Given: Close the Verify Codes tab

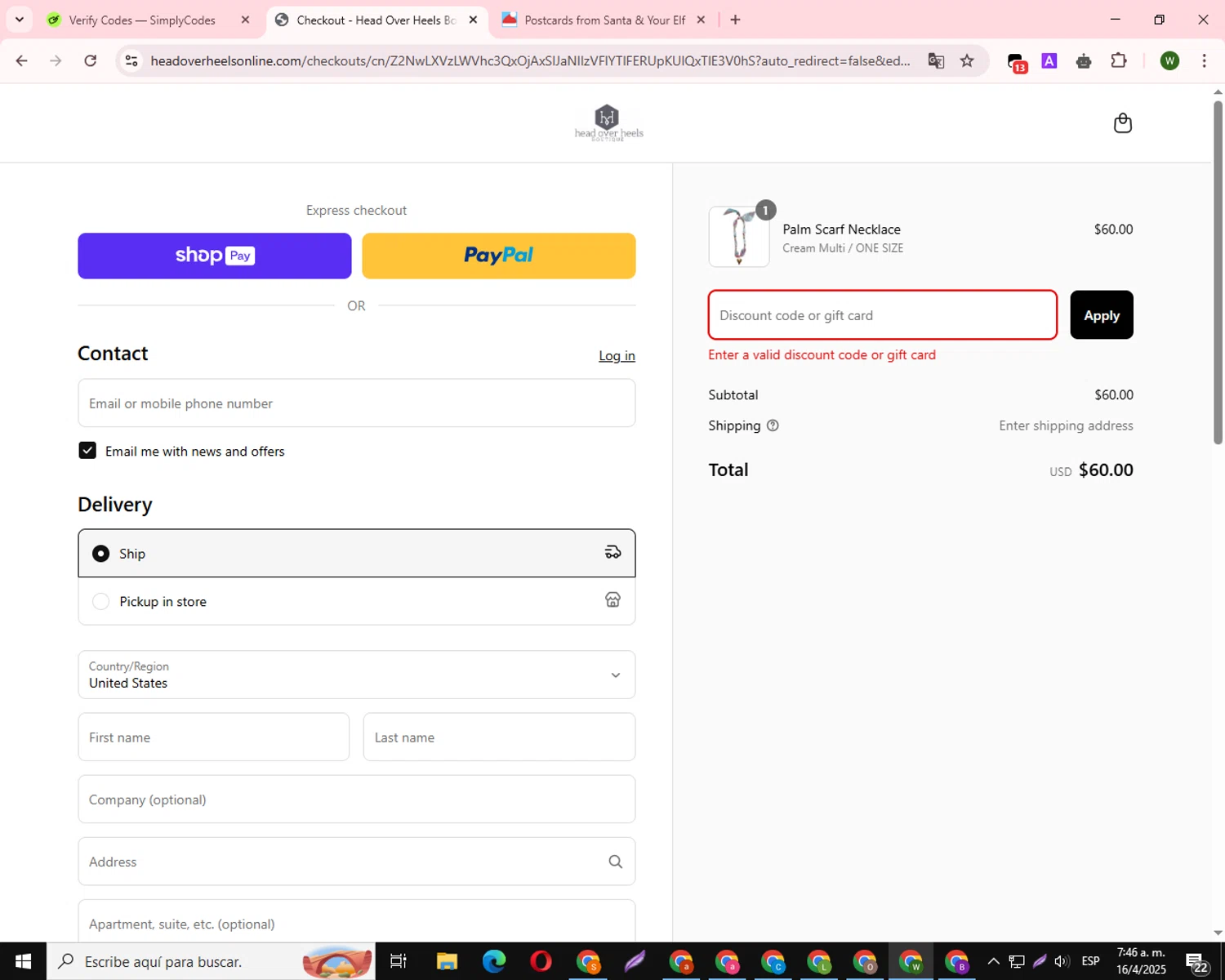Looking at the screenshot, I should 245,20.
